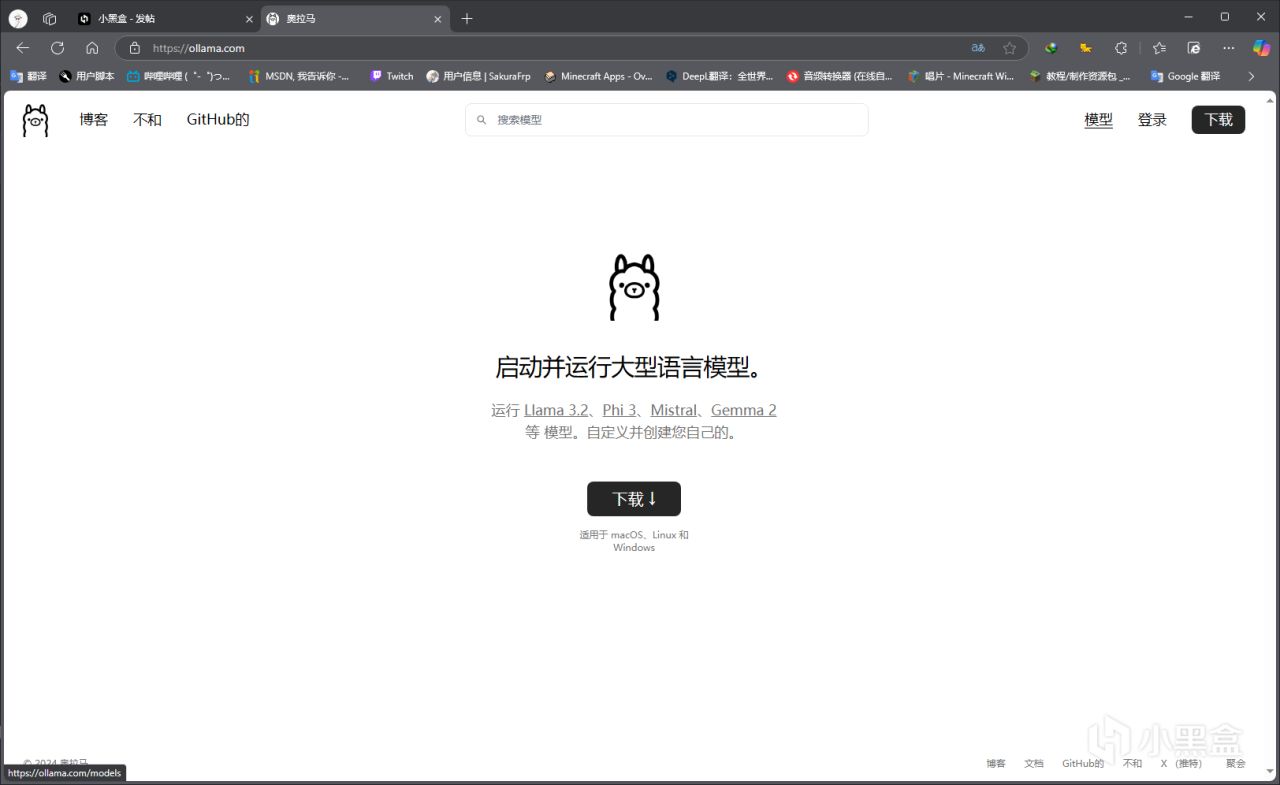Open GitHub的 in the header navigation

218,120
